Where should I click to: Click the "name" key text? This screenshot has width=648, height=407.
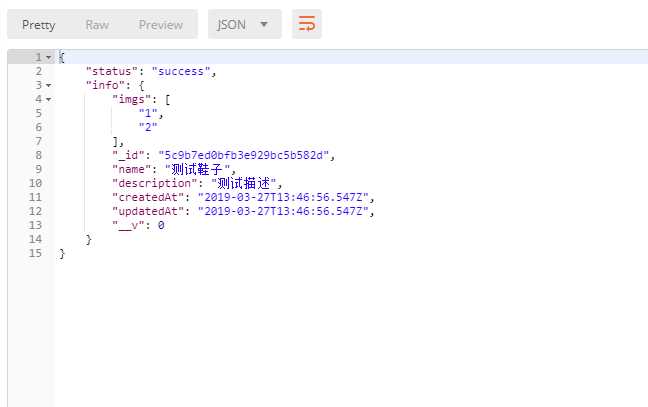tap(131, 169)
